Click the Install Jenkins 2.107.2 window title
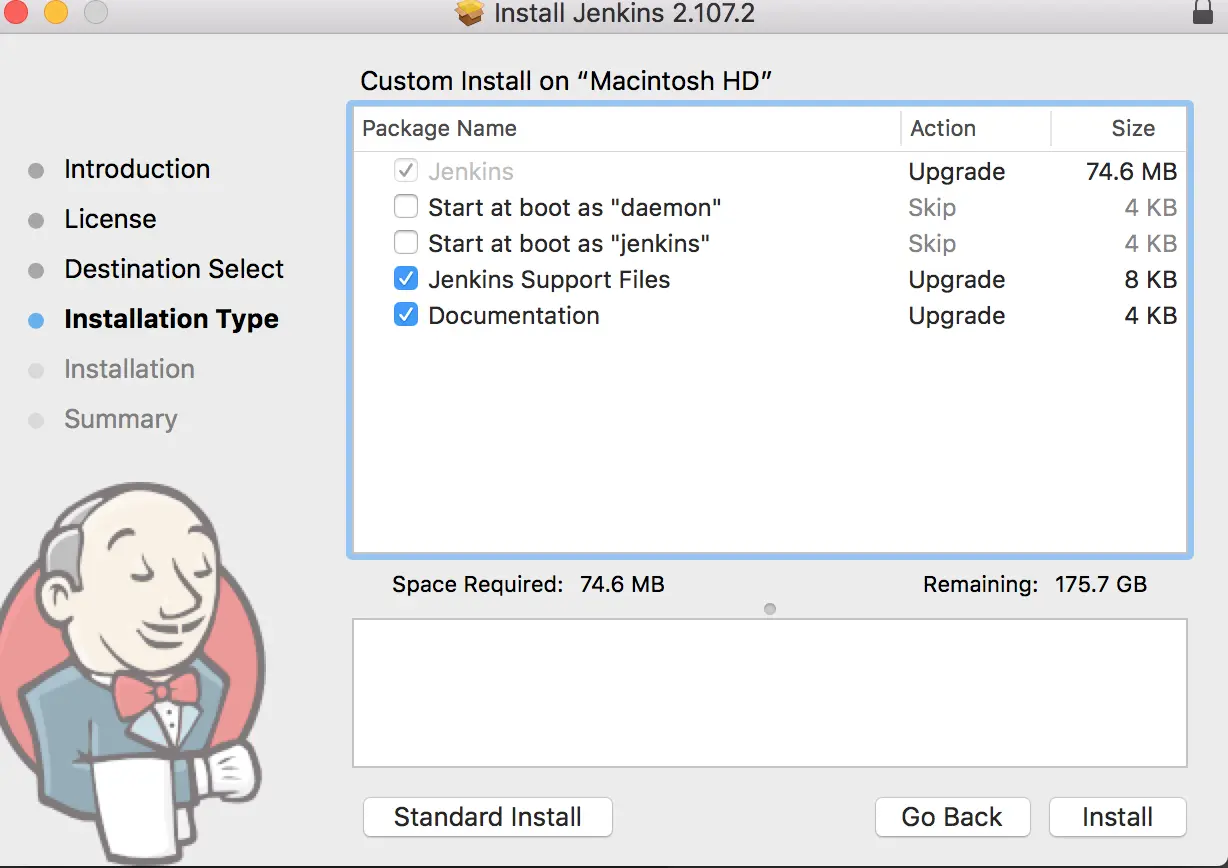 pyautogui.click(x=624, y=13)
